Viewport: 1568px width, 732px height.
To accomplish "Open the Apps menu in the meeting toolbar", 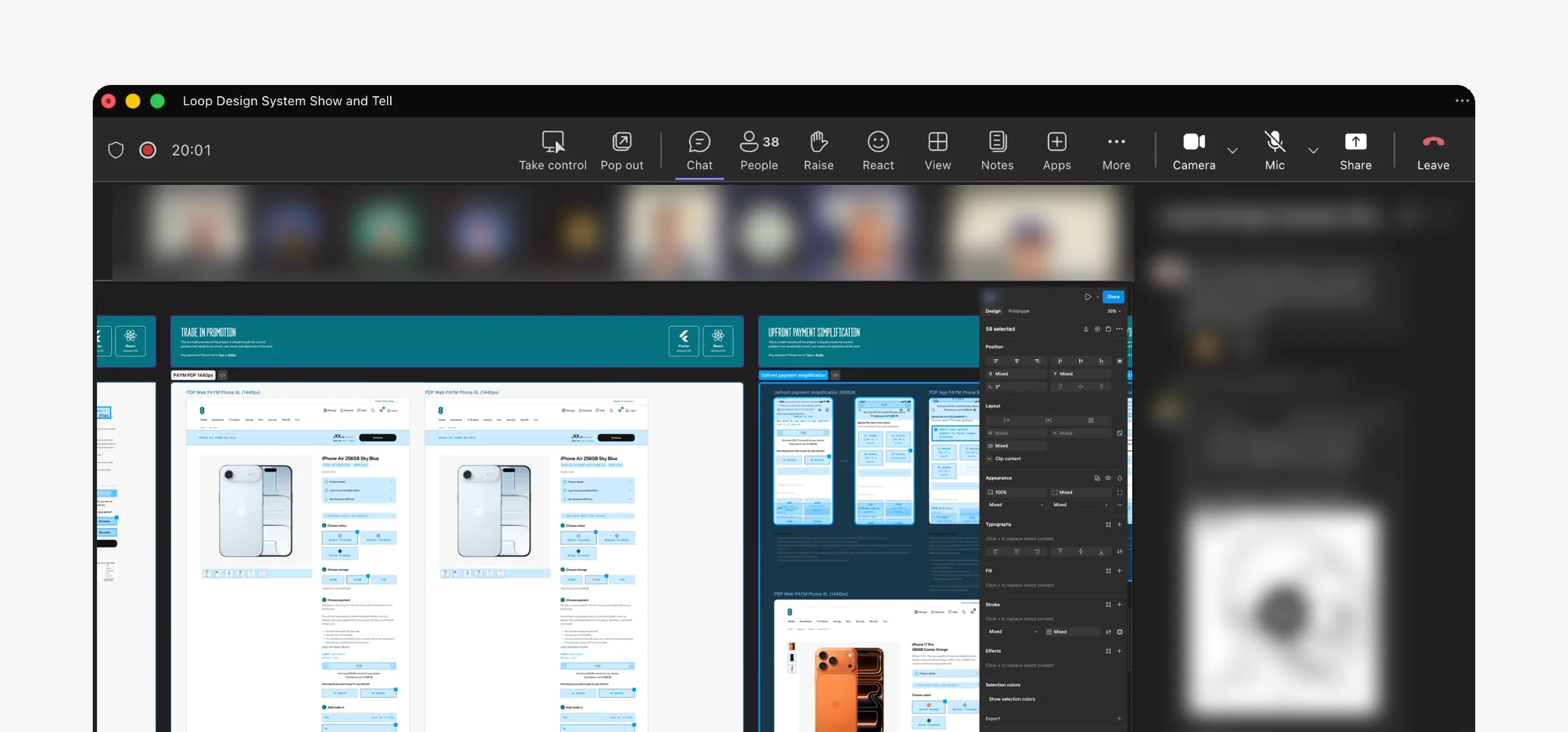I will (x=1056, y=151).
